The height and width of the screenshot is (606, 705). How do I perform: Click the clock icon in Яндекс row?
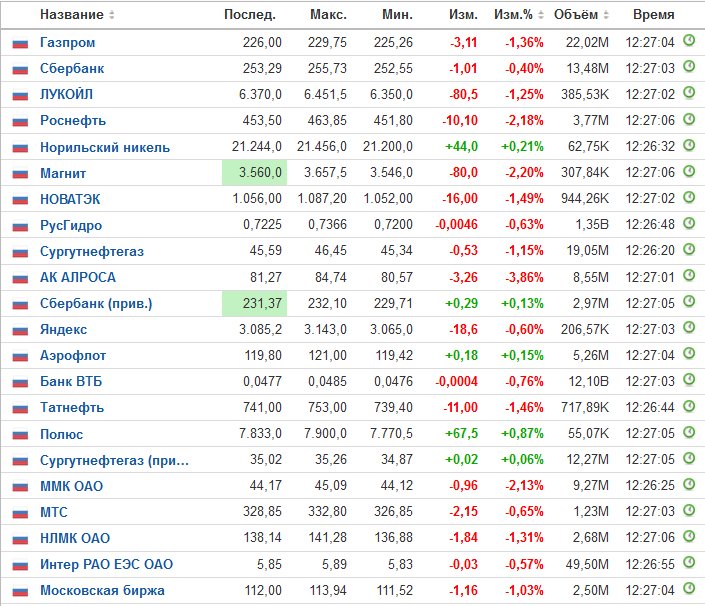coord(689,327)
